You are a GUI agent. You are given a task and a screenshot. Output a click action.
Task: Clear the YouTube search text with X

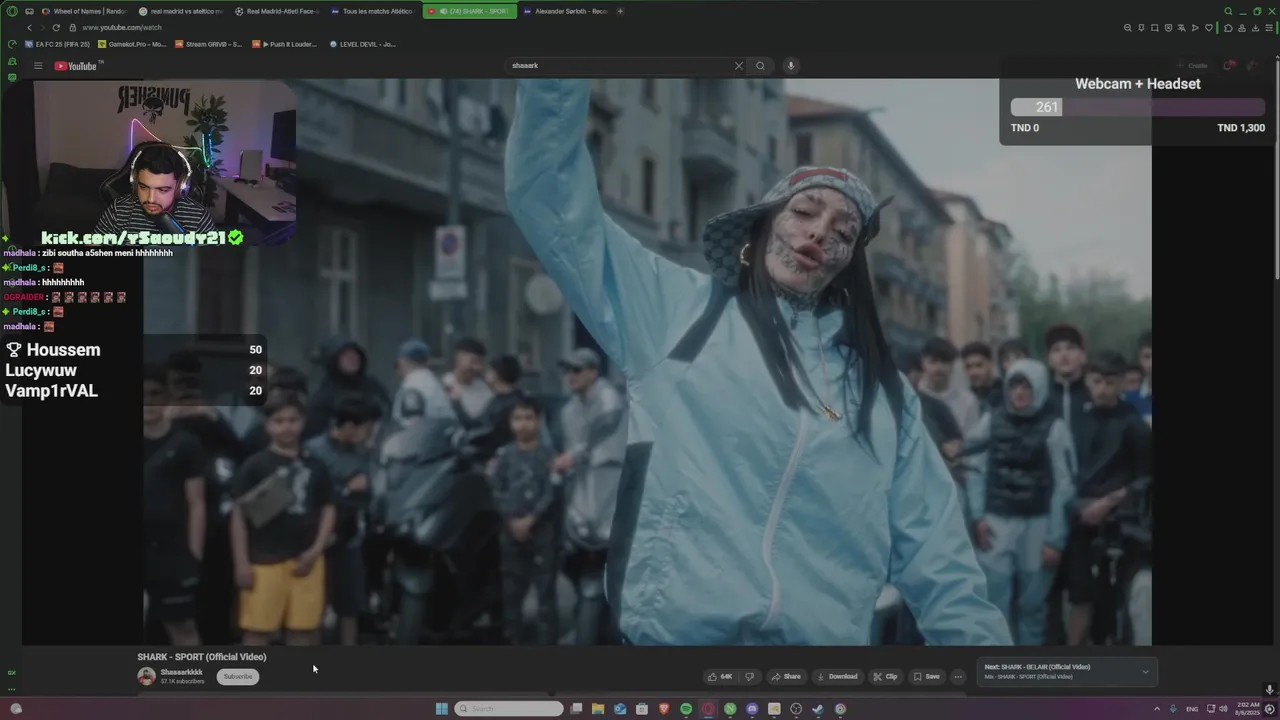(739, 66)
